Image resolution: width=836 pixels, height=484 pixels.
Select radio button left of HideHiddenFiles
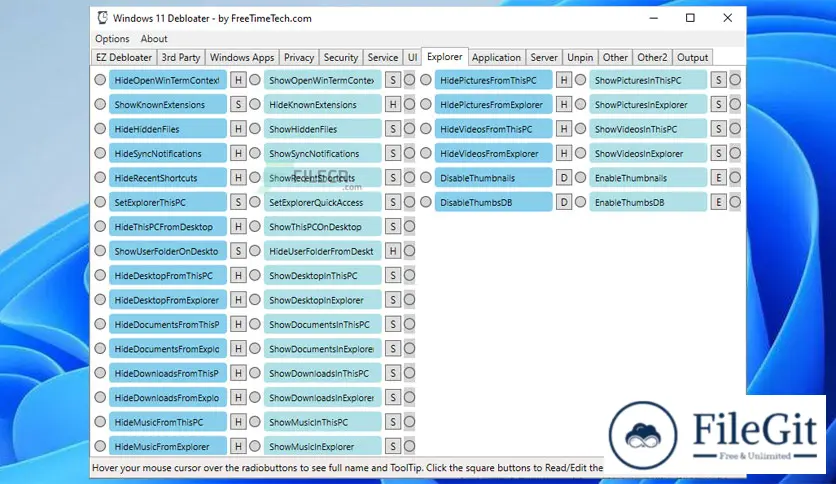pos(100,128)
